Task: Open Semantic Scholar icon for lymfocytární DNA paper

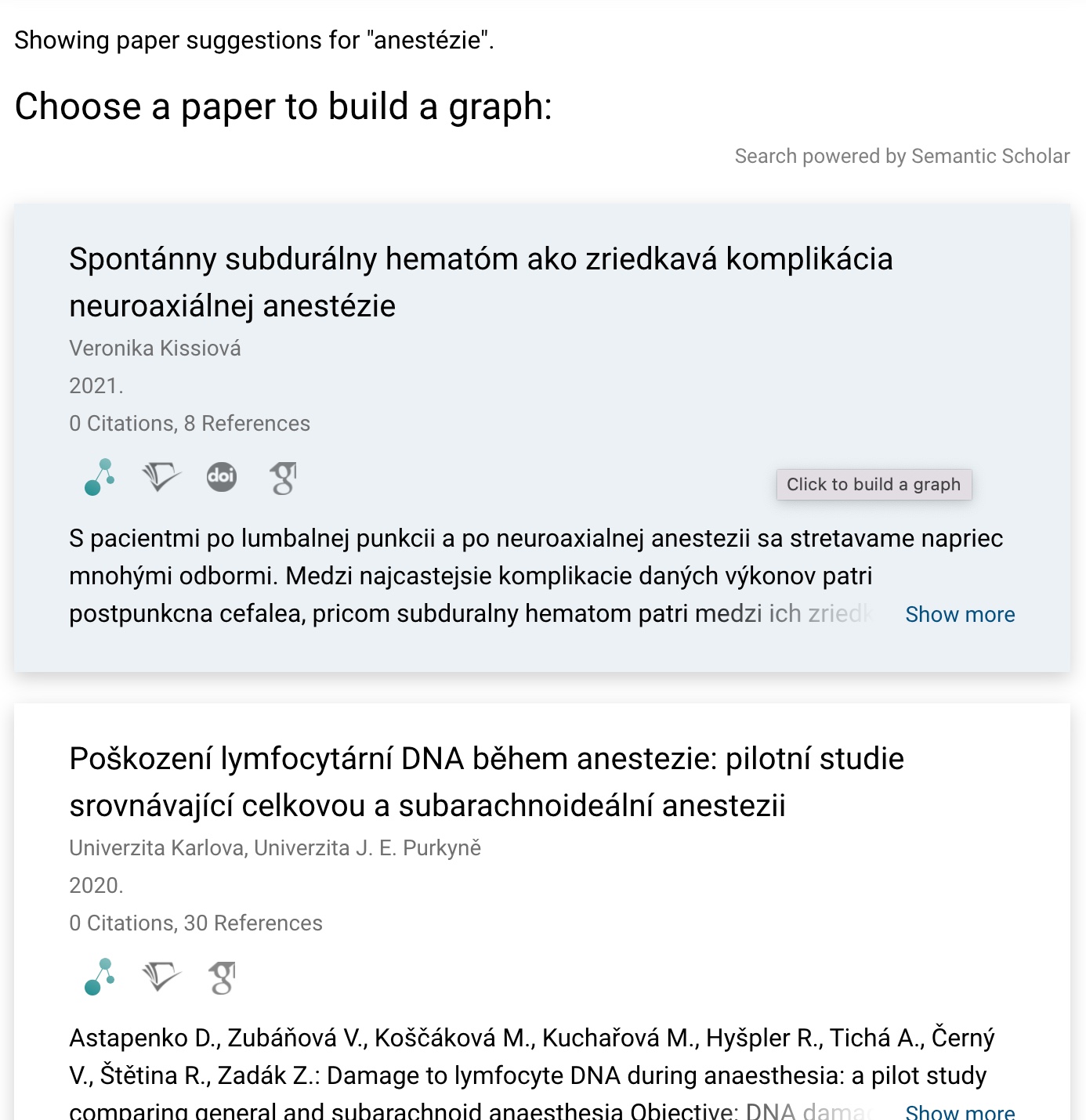Action: (x=161, y=977)
